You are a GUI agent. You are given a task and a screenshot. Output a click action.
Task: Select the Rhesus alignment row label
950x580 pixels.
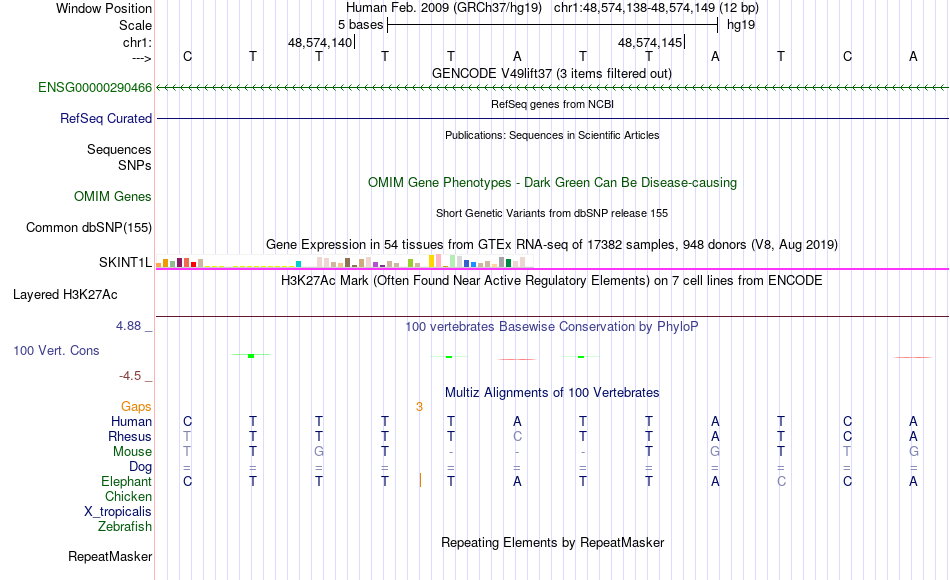click(130, 437)
